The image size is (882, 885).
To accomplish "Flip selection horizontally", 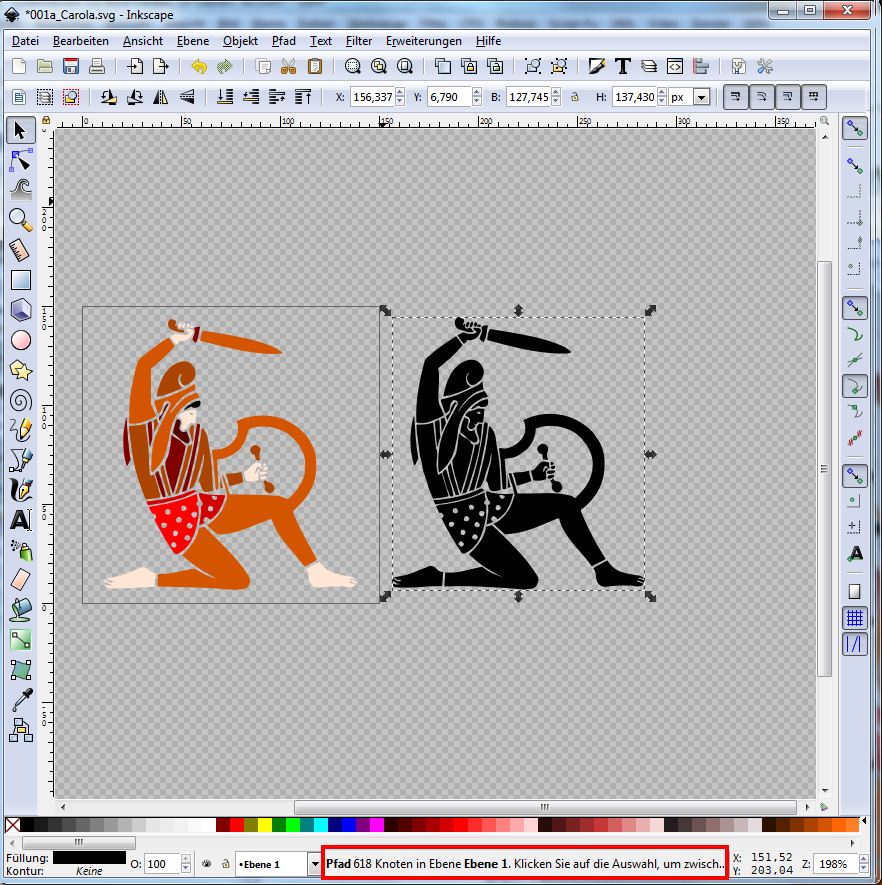I will [159, 97].
